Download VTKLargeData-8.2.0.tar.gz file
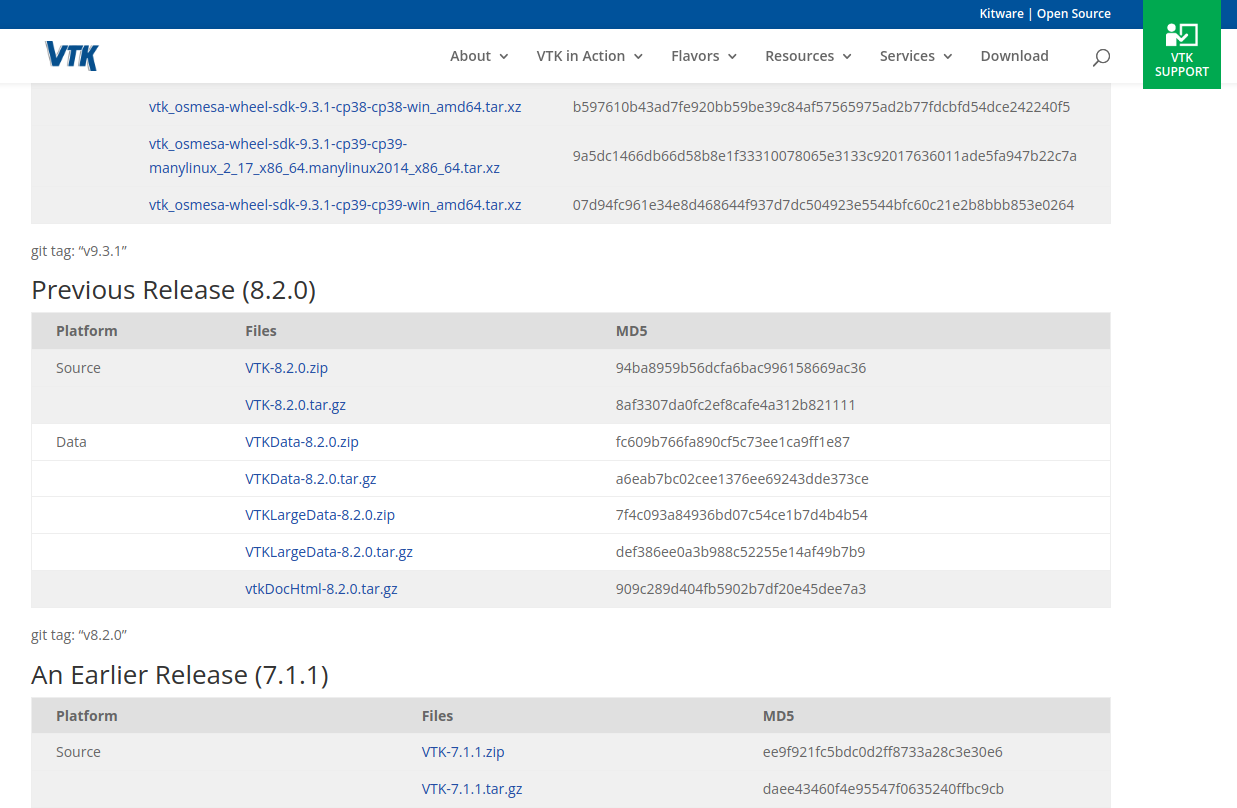Viewport: 1237px width, 808px height. coord(329,551)
